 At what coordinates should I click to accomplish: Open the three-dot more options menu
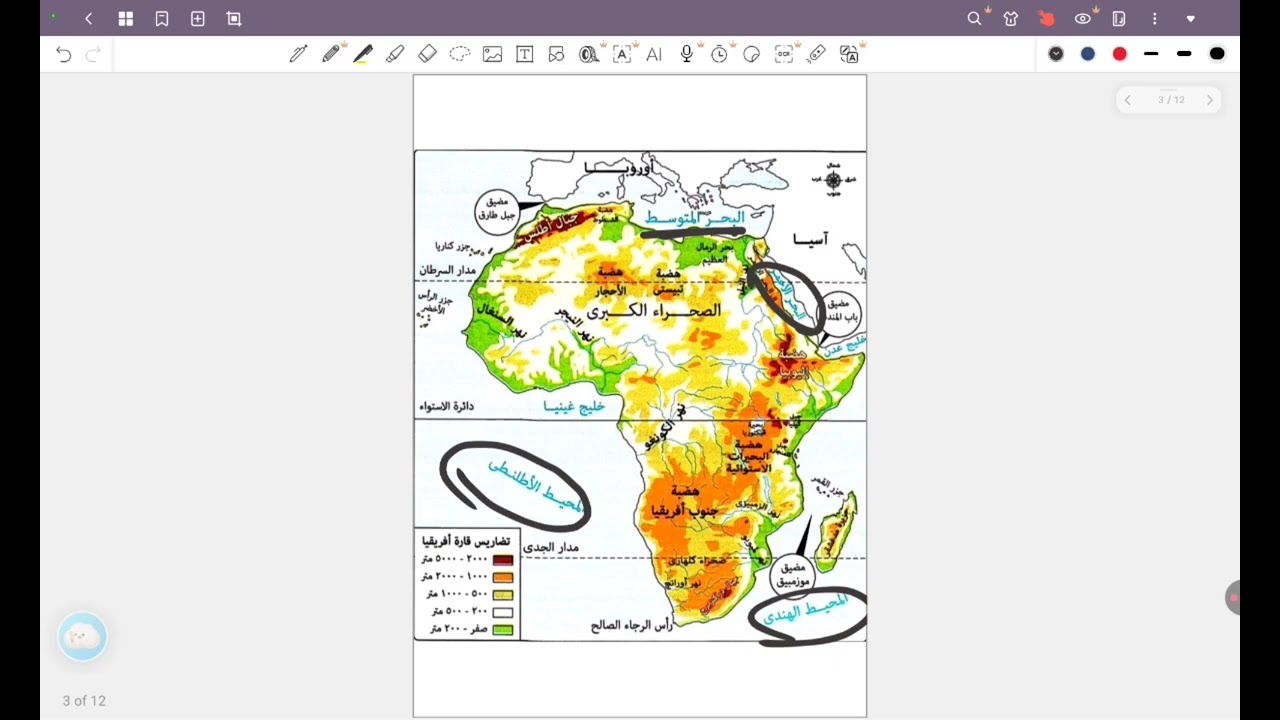1155,19
